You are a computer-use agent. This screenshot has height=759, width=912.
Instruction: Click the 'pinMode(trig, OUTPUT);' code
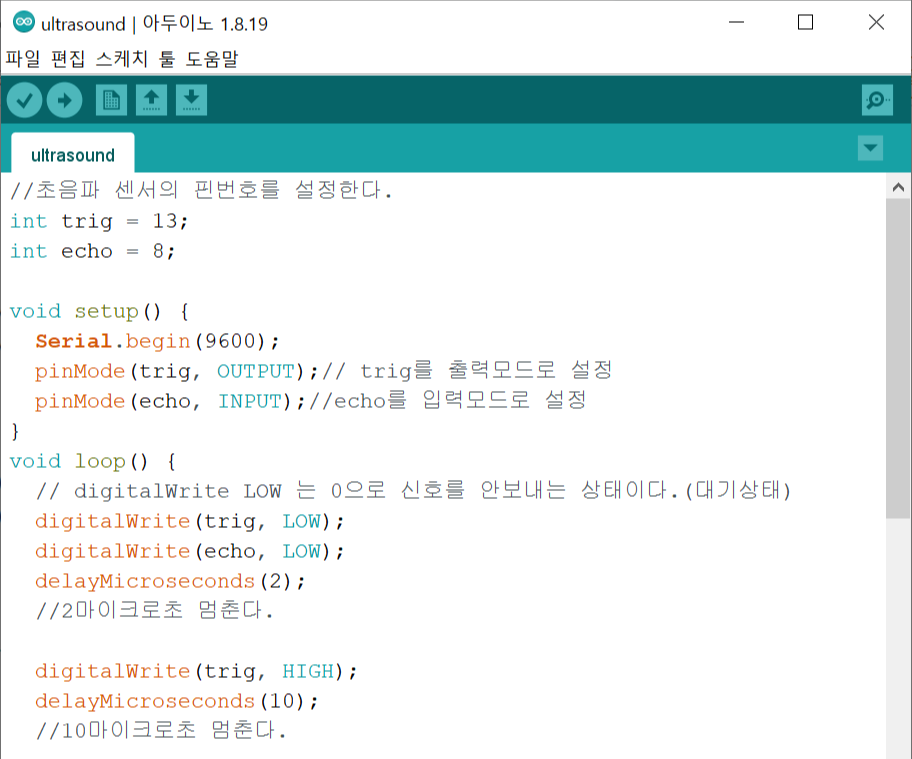pyautogui.click(x=176, y=371)
